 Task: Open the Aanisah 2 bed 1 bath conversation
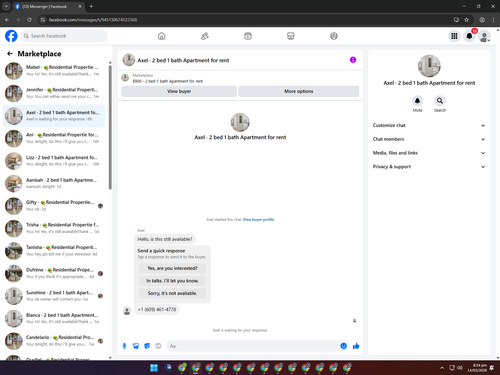click(54, 183)
